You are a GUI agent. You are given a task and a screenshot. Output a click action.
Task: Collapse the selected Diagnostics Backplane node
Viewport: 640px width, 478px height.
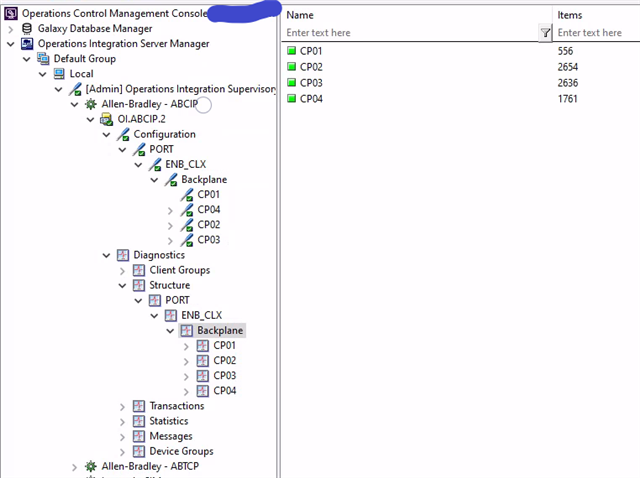tap(171, 331)
